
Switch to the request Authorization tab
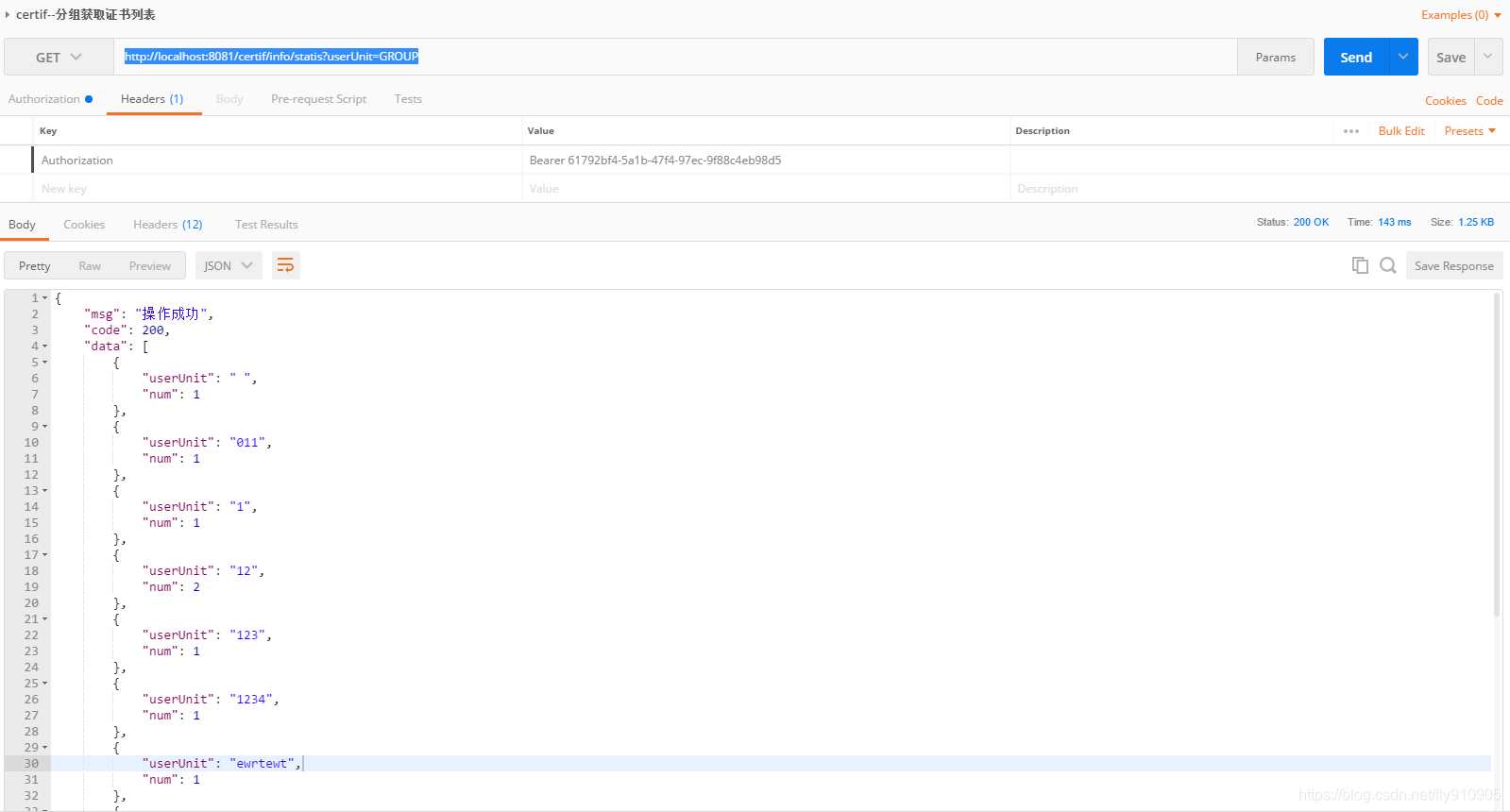[50, 99]
